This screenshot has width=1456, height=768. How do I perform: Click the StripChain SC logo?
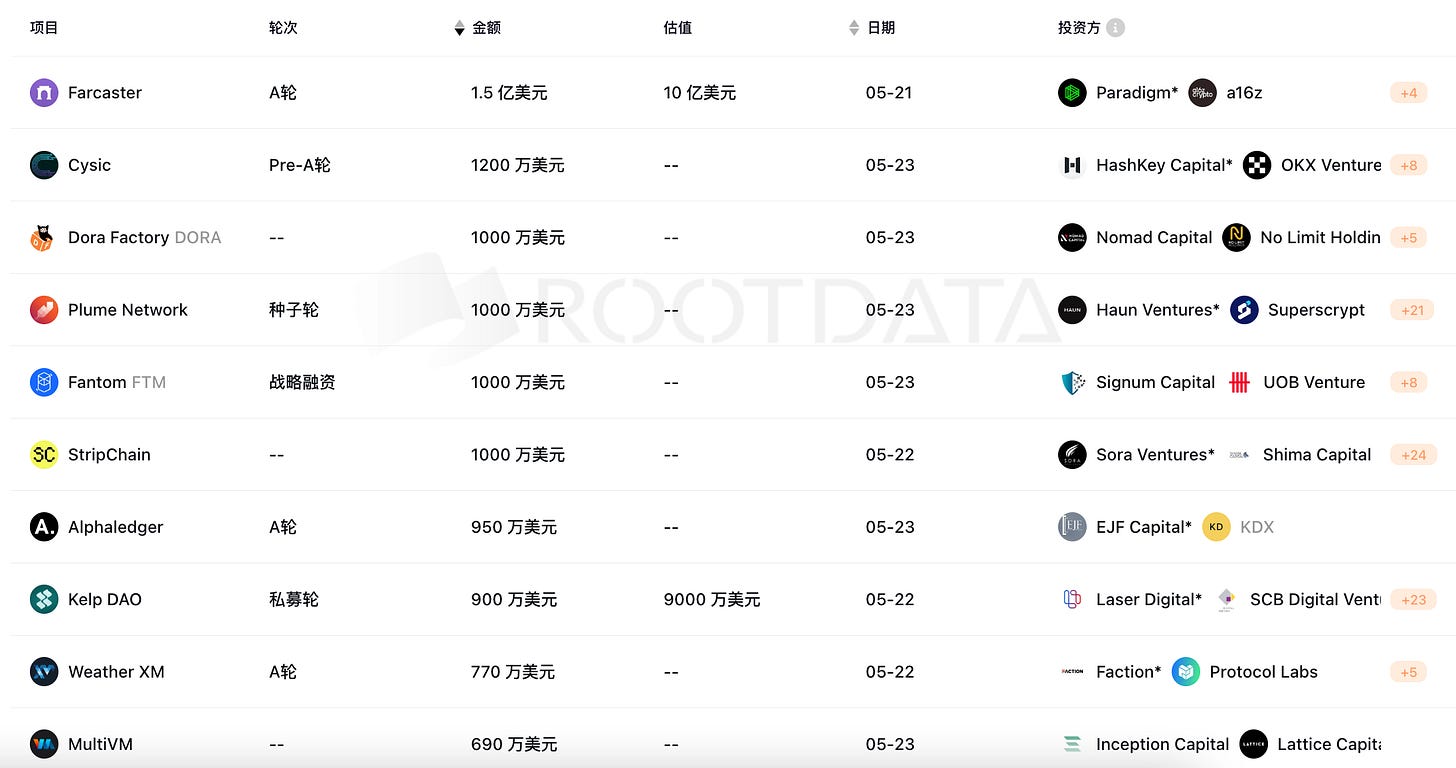click(x=44, y=455)
